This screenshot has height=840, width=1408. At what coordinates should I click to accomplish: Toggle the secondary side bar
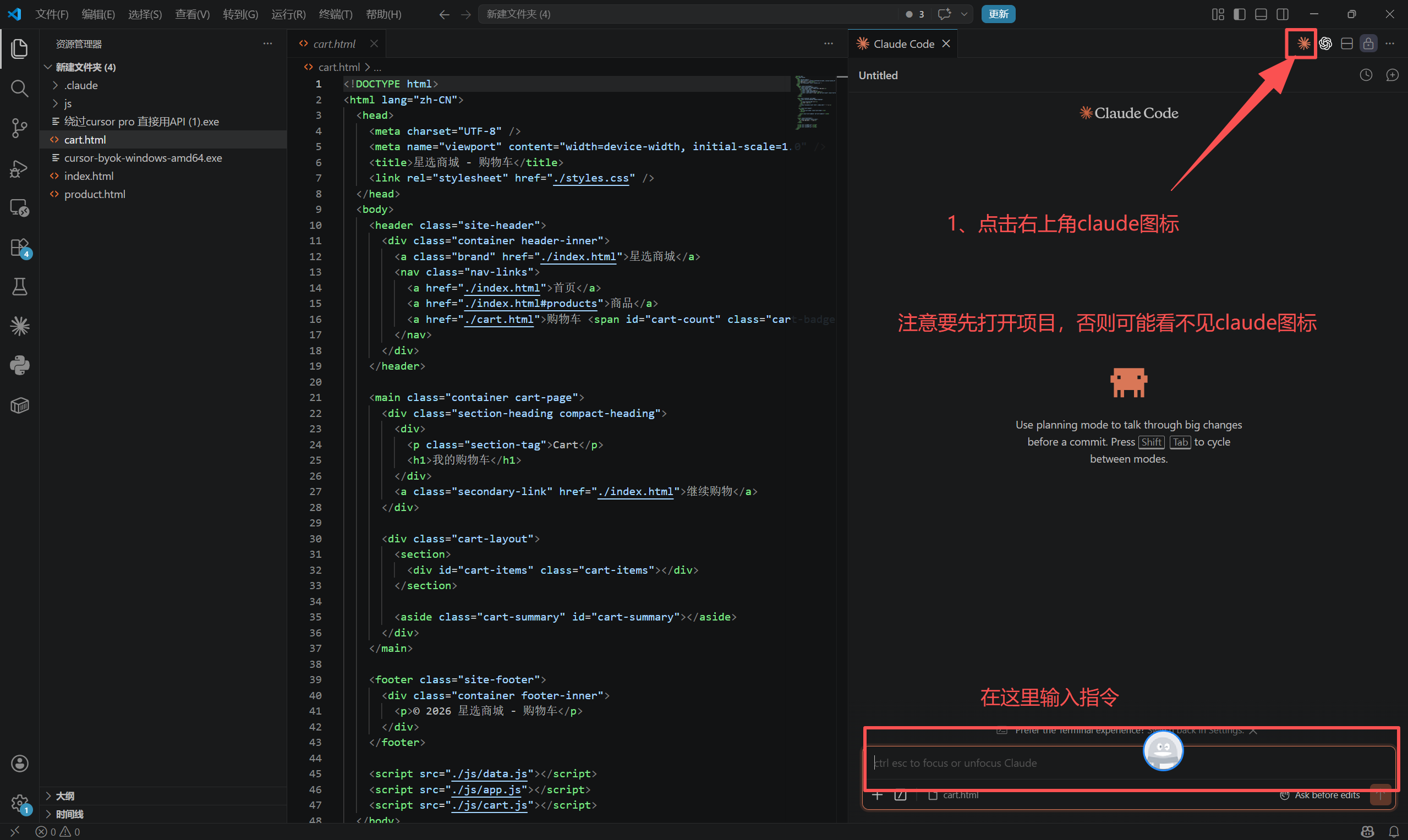click(x=1283, y=14)
